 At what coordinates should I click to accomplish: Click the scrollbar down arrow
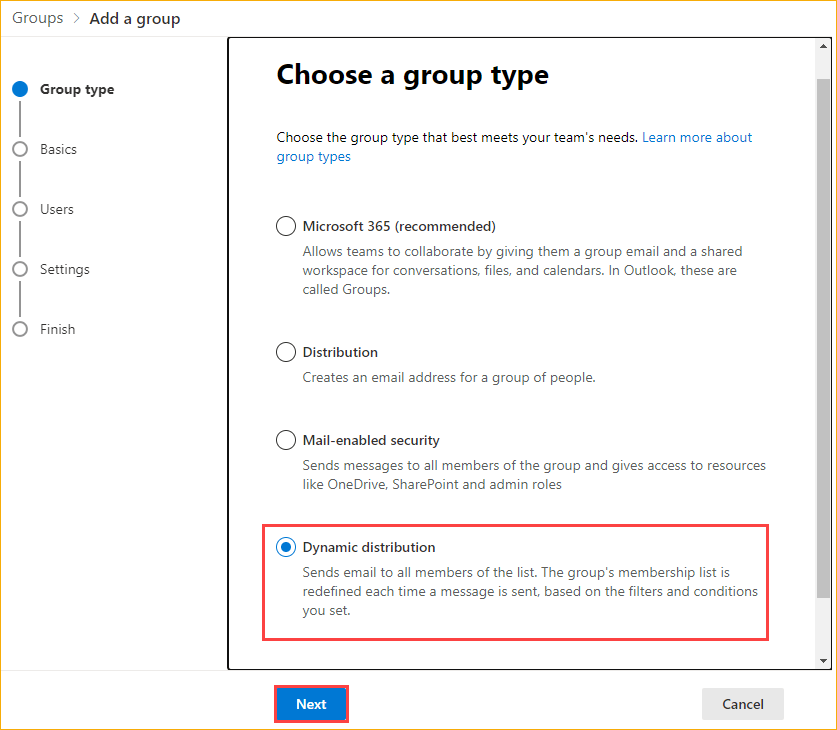click(x=823, y=659)
